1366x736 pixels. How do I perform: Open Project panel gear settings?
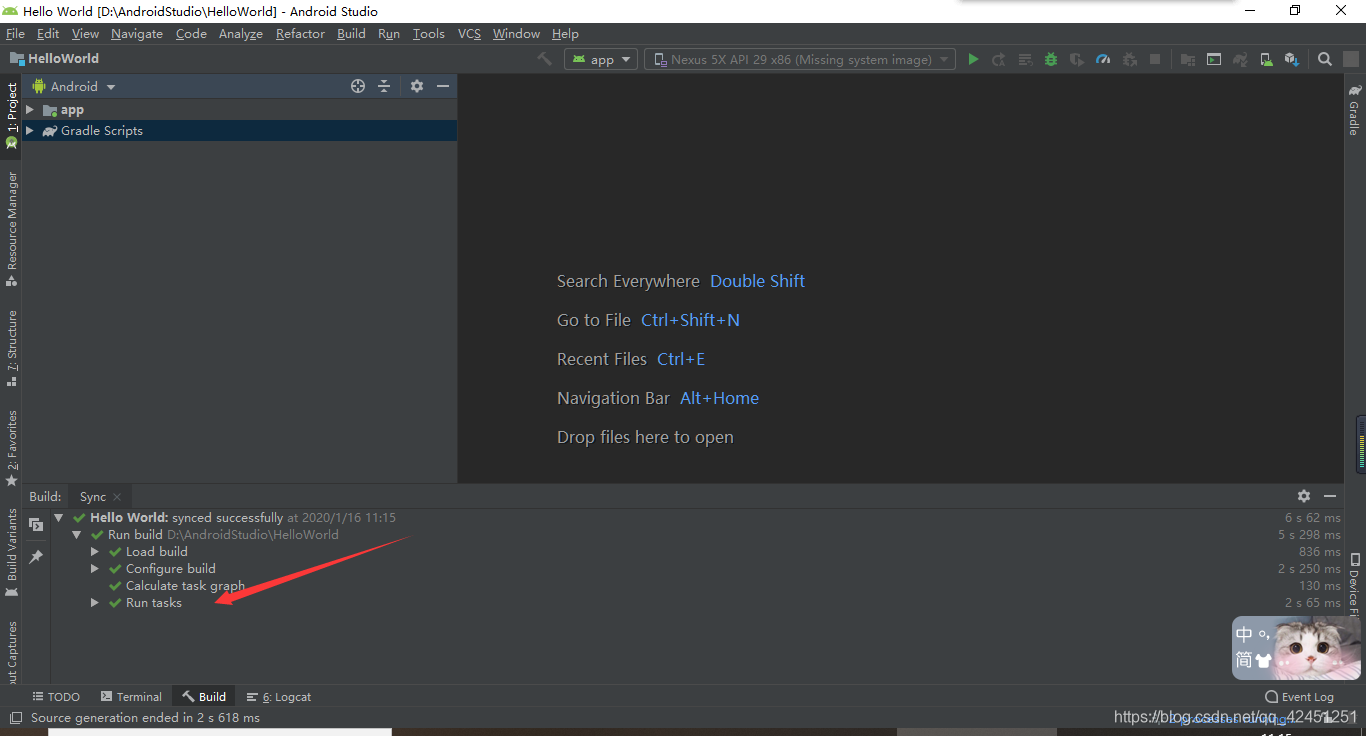(x=417, y=86)
